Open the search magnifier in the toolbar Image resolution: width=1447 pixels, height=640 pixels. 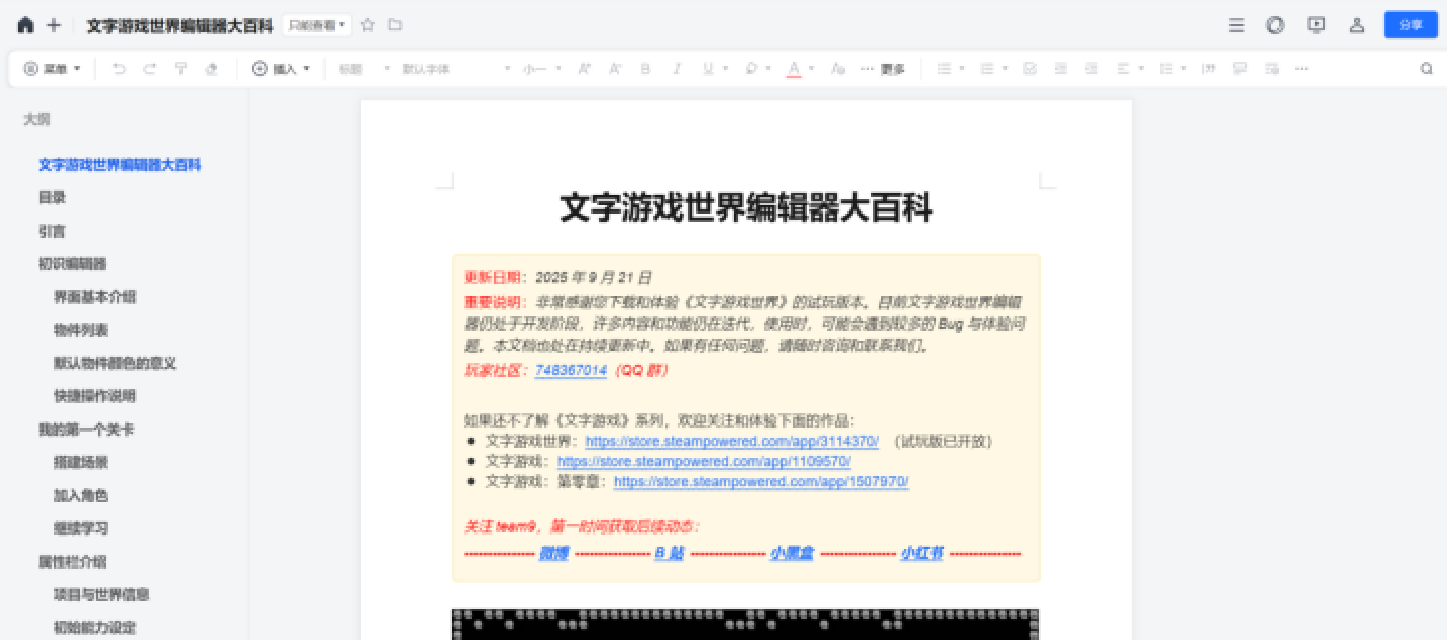(1426, 69)
